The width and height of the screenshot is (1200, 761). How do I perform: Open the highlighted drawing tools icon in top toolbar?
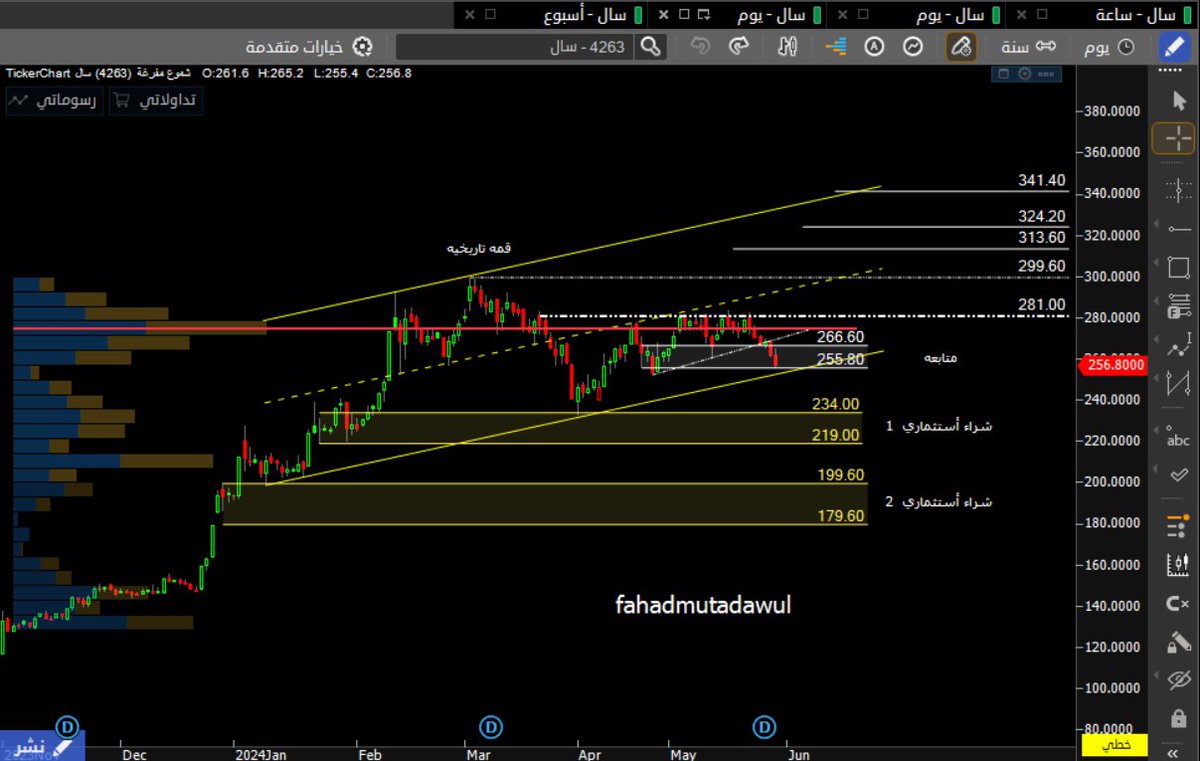pos(961,46)
